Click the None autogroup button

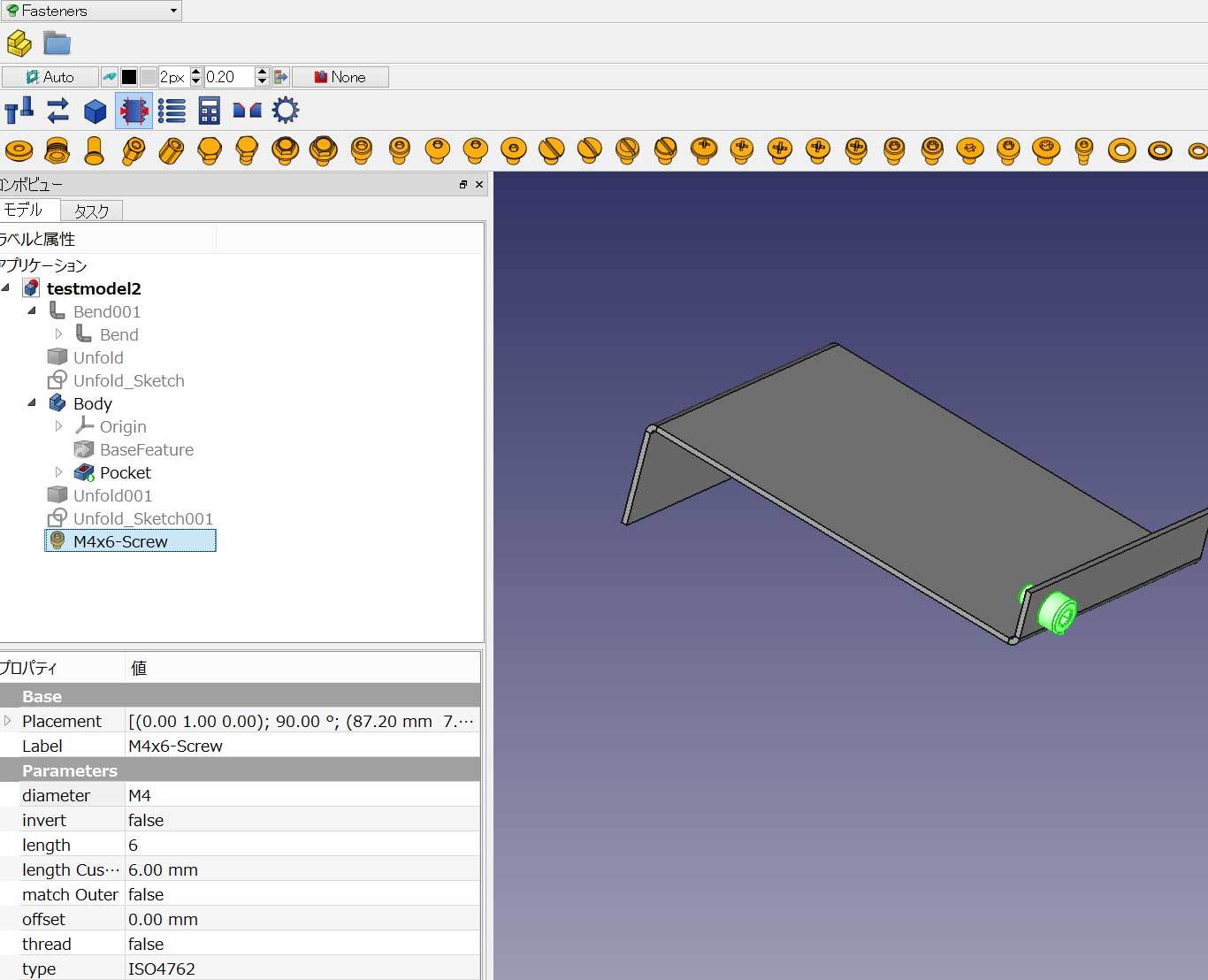tap(340, 77)
